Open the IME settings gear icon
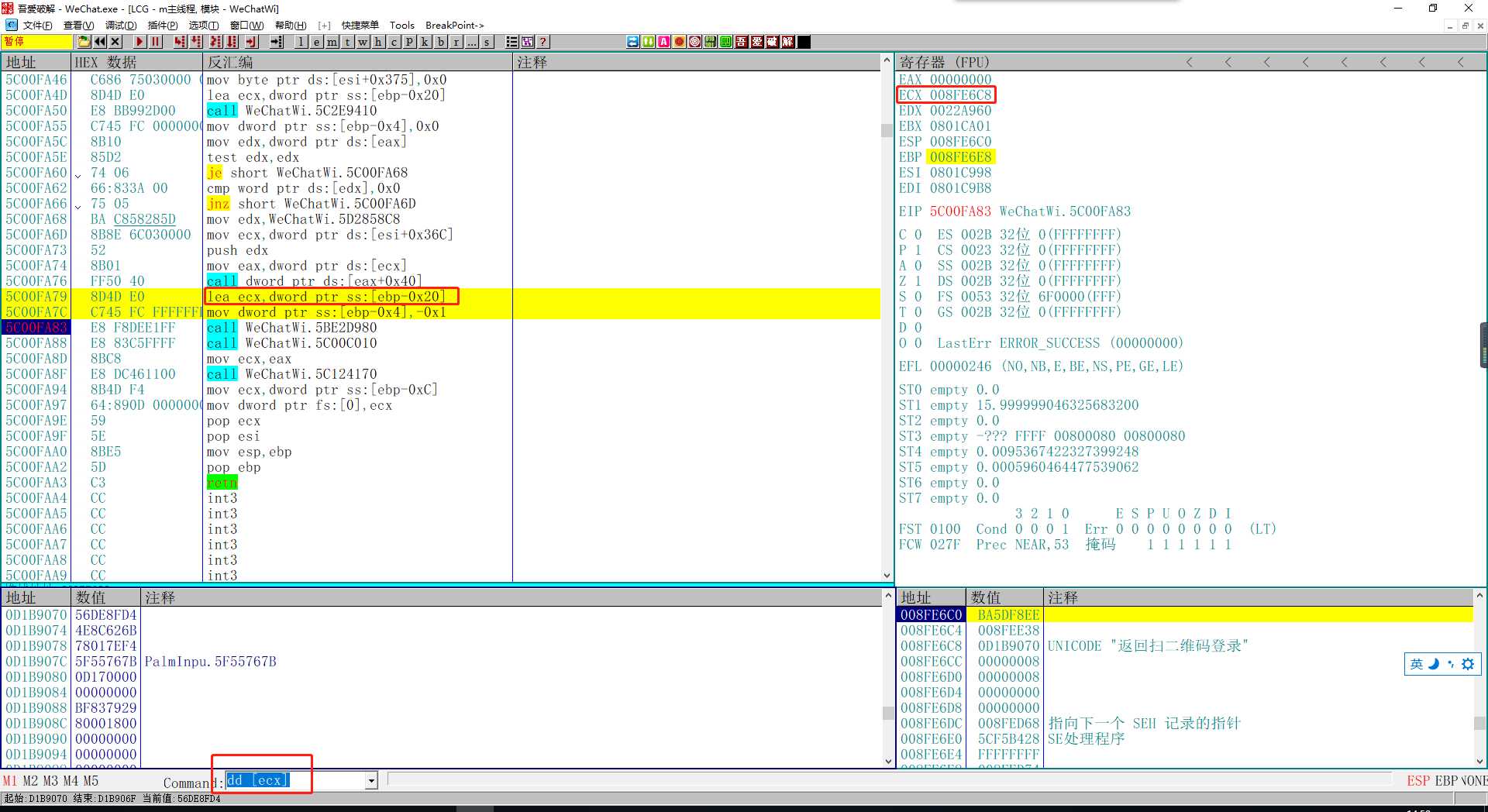The image size is (1488, 812). (1468, 664)
